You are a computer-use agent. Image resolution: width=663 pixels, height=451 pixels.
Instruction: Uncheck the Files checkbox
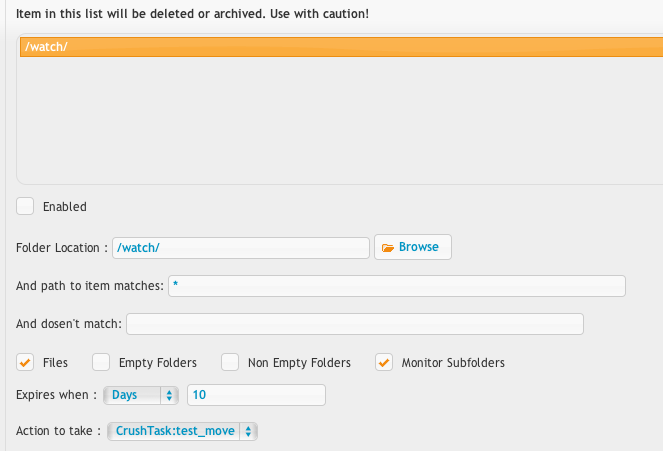(25, 362)
